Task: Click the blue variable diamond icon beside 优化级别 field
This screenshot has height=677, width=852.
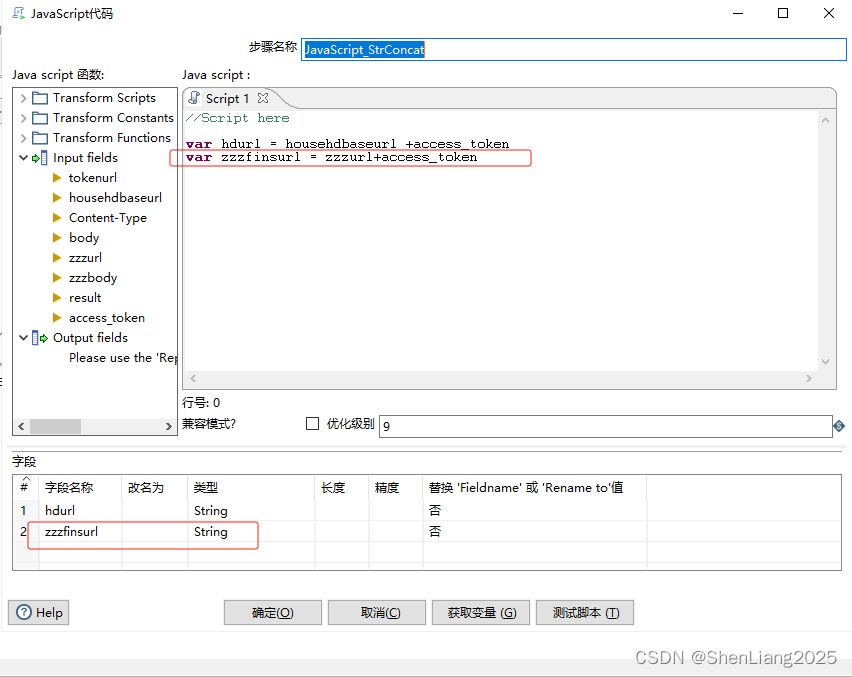Action: coord(840,425)
